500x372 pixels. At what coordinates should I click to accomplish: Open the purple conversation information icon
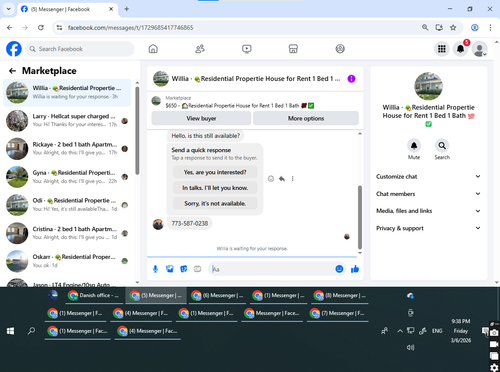pos(351,79)
